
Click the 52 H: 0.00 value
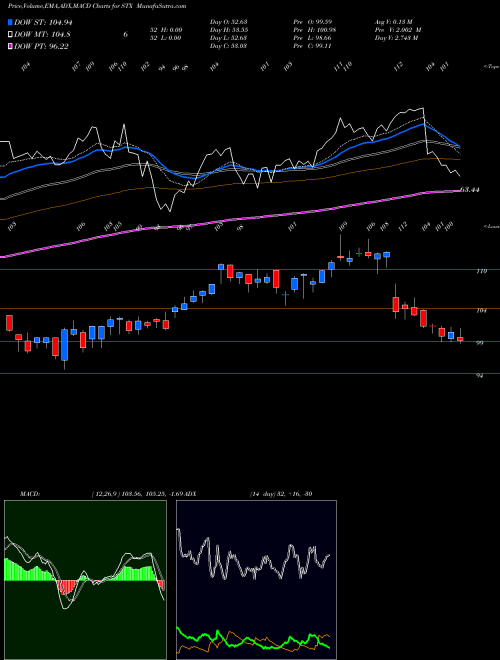166,30
